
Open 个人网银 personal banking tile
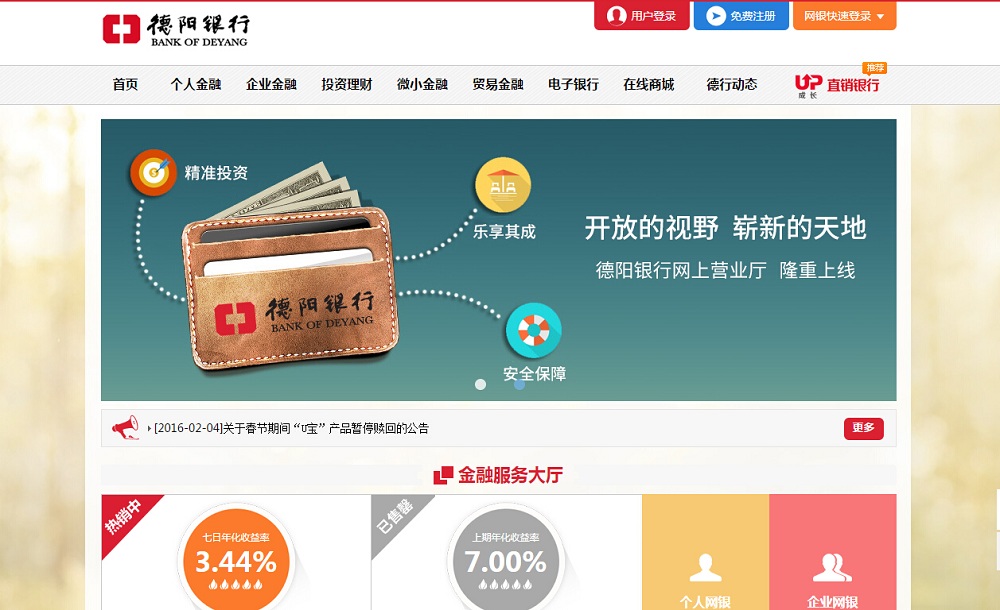point(705,552)
